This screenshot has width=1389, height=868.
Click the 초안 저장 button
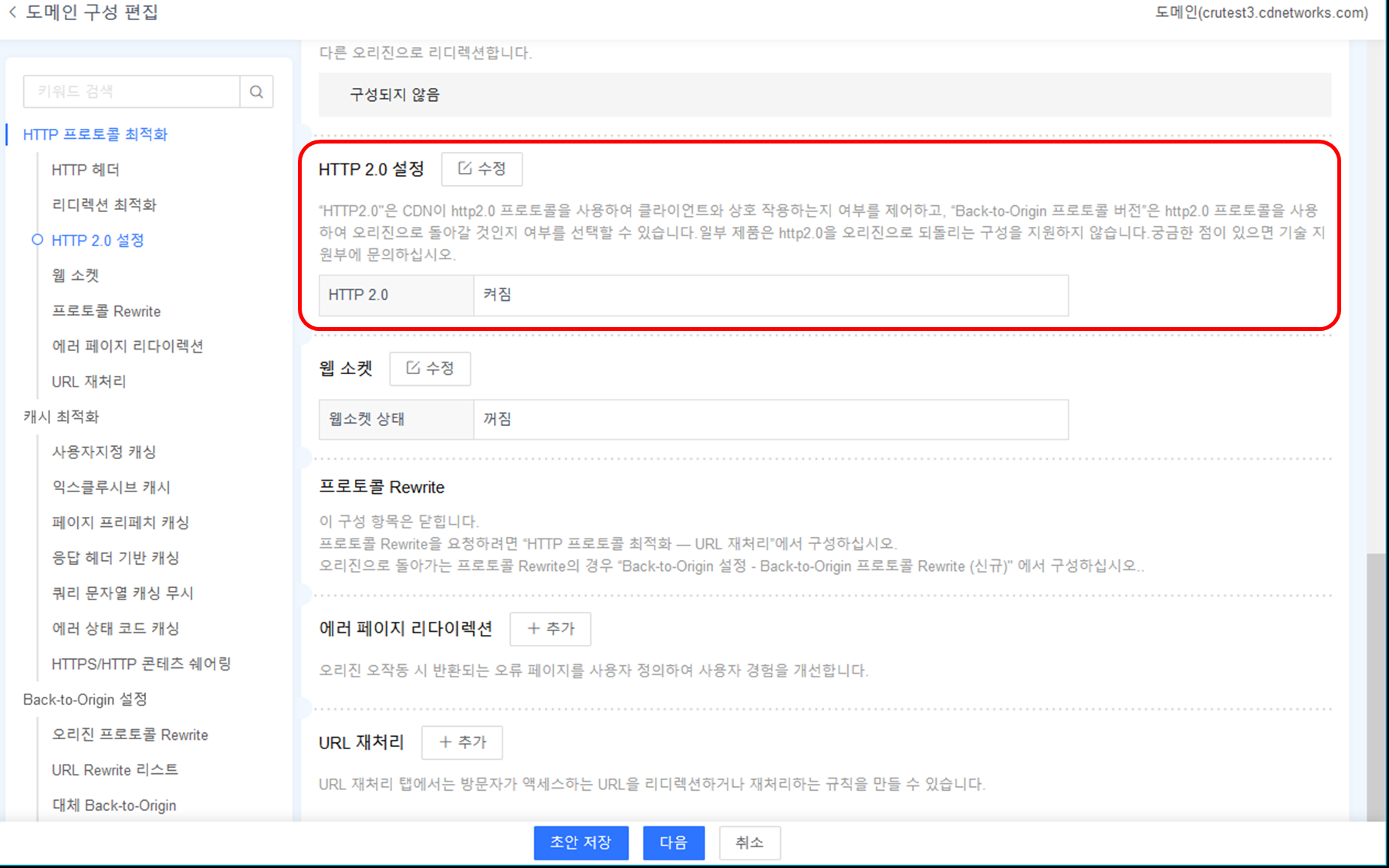tap(581, 843)
